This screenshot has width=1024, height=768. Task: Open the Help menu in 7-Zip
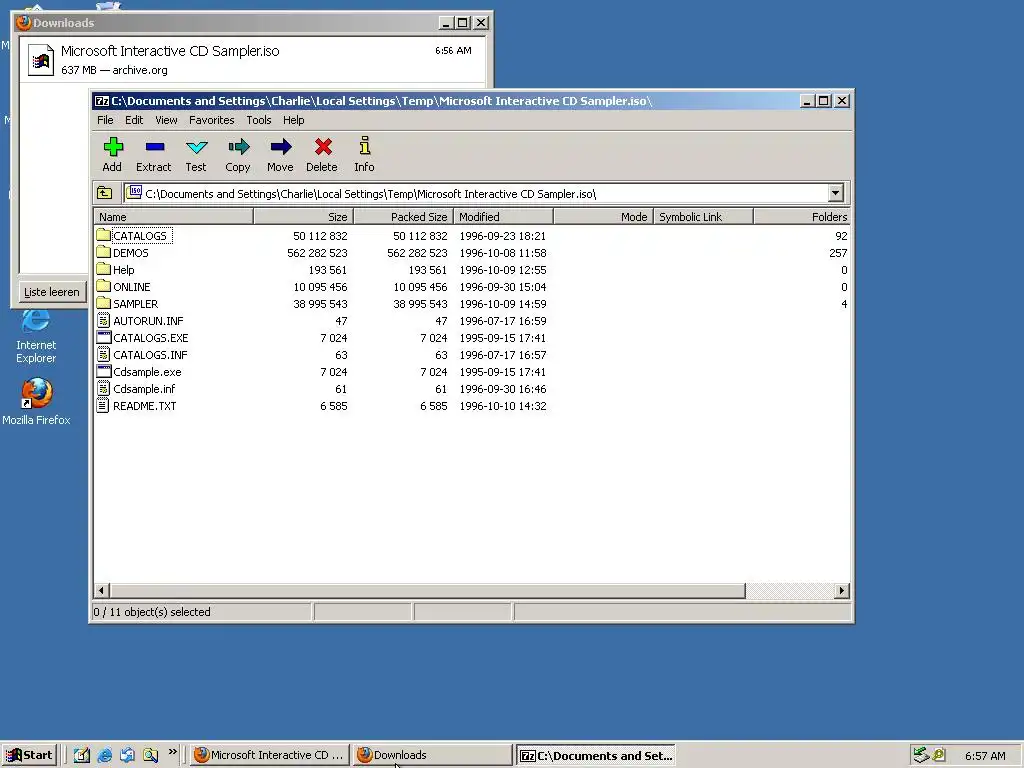(x=293, y=120)
